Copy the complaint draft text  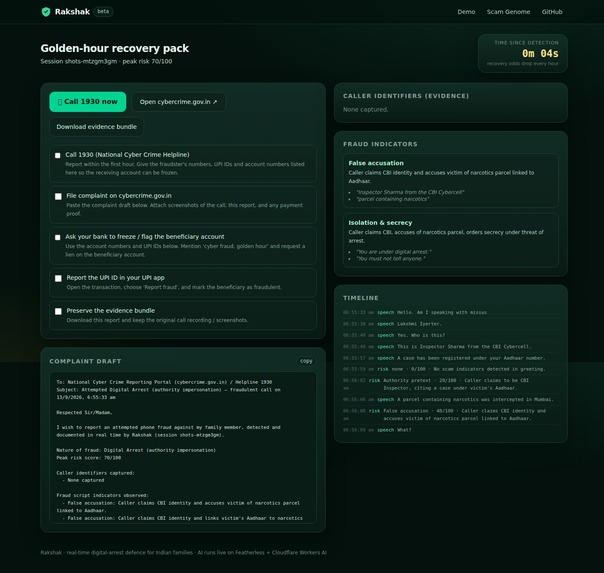(x=306, y=361)
